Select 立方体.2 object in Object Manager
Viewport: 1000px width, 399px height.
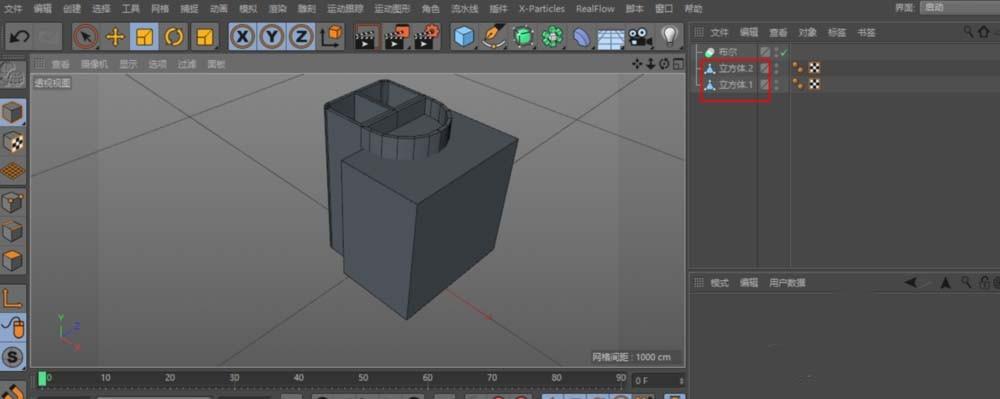click(x=736, y=68)
